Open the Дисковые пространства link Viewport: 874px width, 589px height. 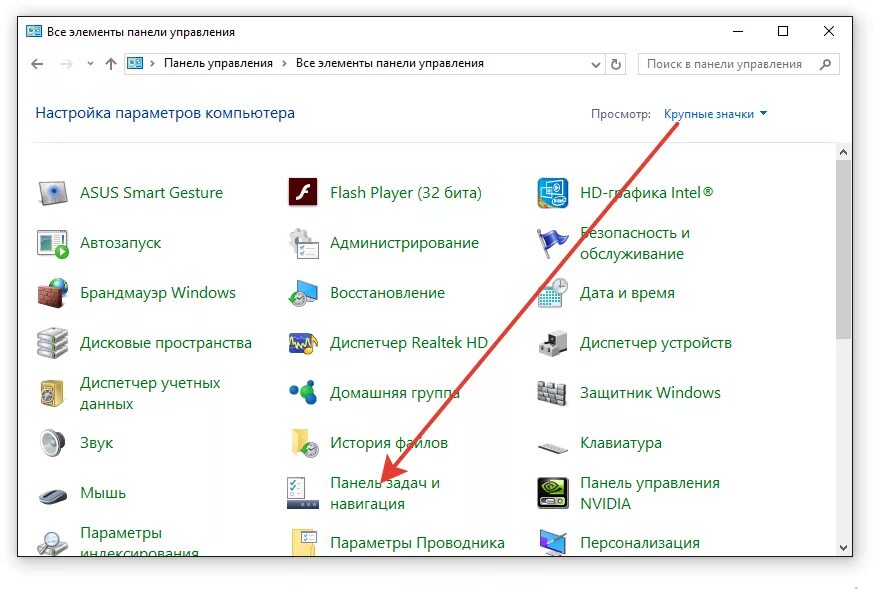pyautogui.click(x=166, y=343)
